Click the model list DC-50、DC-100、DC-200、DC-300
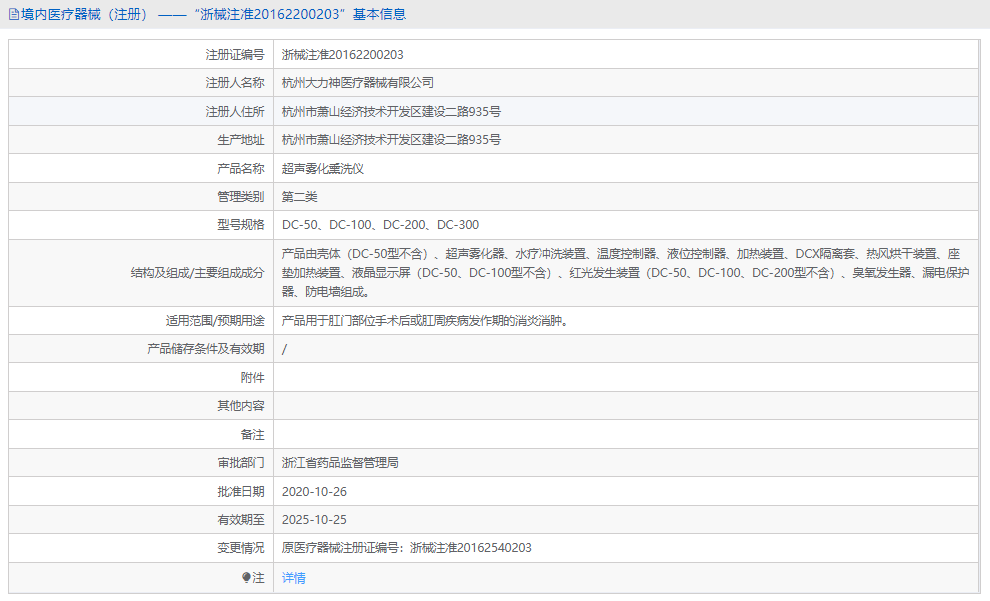 point(380,225)
